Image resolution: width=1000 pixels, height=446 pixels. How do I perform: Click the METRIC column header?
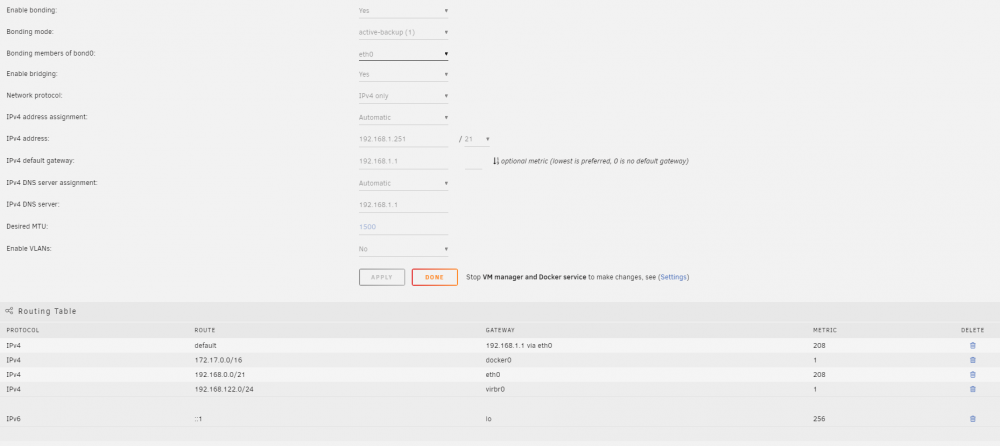coord(825,331)
